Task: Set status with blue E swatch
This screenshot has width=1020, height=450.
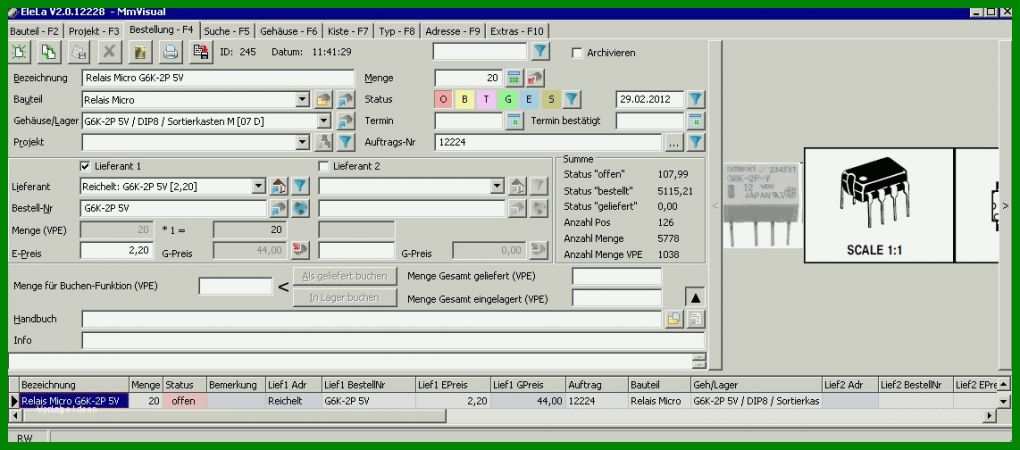Action: pyautogui.click(x=529, y=99)
